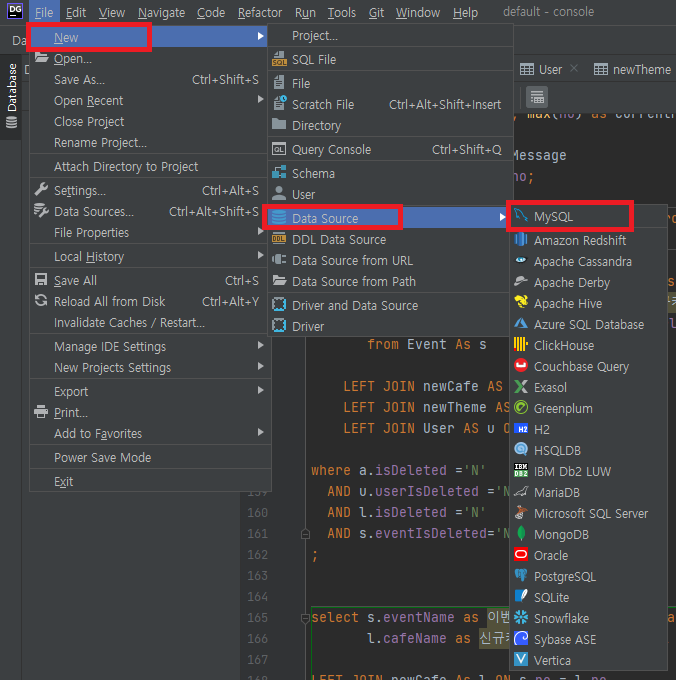Select Data Source from URL
Image resolution: width=676 pixels, height=680 pixels.
(389, 261)
